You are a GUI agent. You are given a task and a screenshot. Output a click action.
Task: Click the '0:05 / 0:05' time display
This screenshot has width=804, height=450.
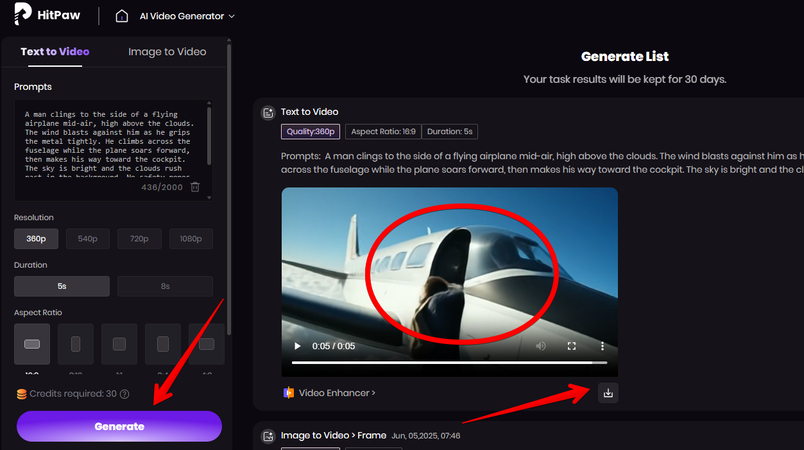pyautogui.click(x=333, y=346)
